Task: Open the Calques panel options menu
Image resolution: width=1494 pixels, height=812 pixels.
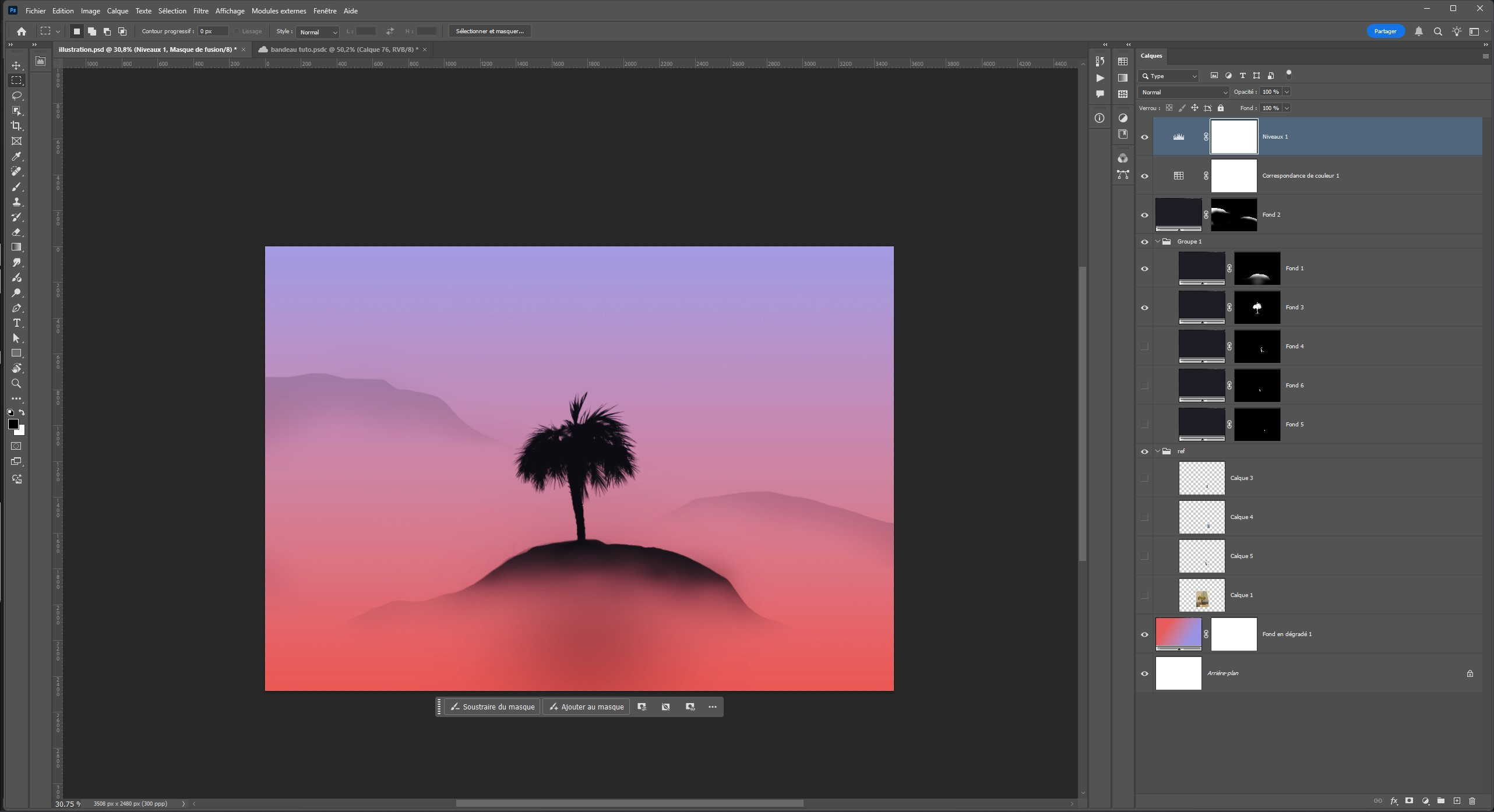Action: pyautogui.click(x=1485, y=56)
